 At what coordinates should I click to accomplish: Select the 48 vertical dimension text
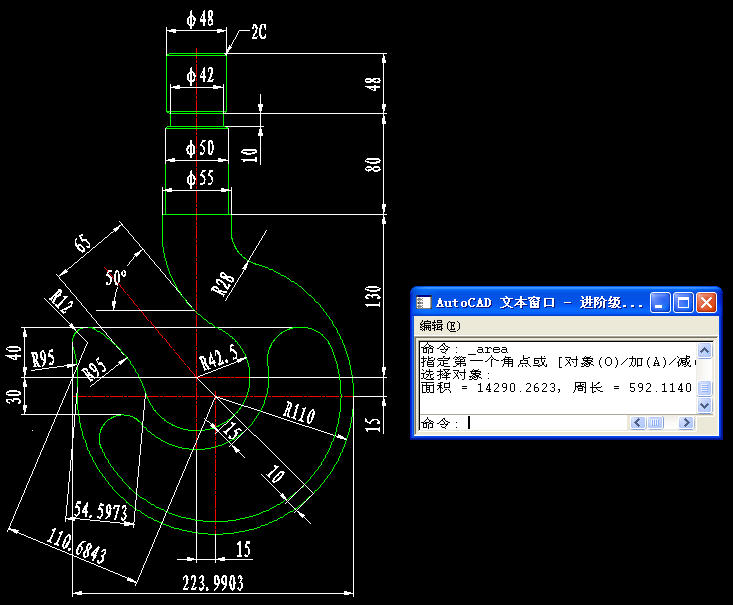click(373, 84)
